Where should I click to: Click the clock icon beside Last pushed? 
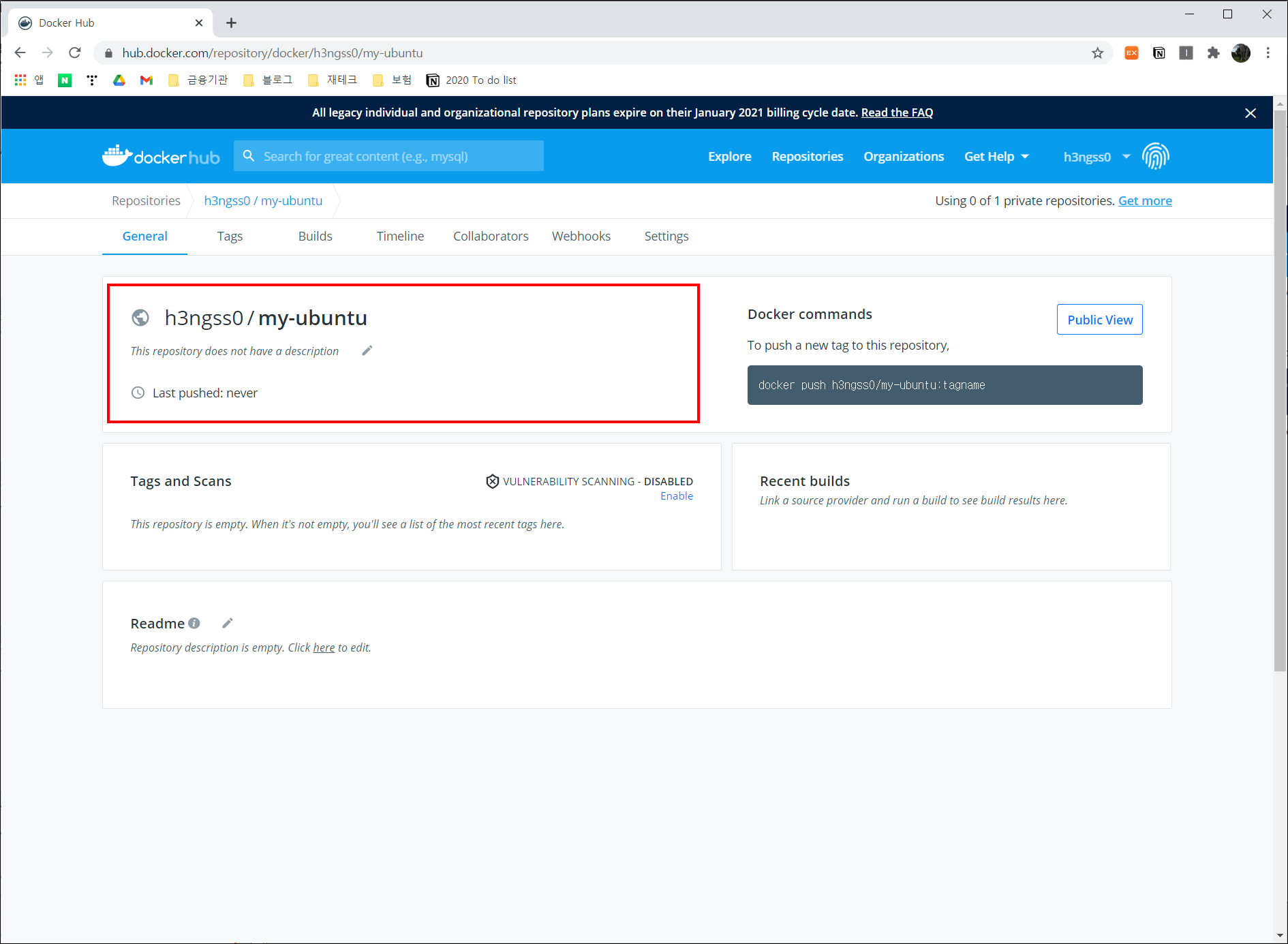138,393
